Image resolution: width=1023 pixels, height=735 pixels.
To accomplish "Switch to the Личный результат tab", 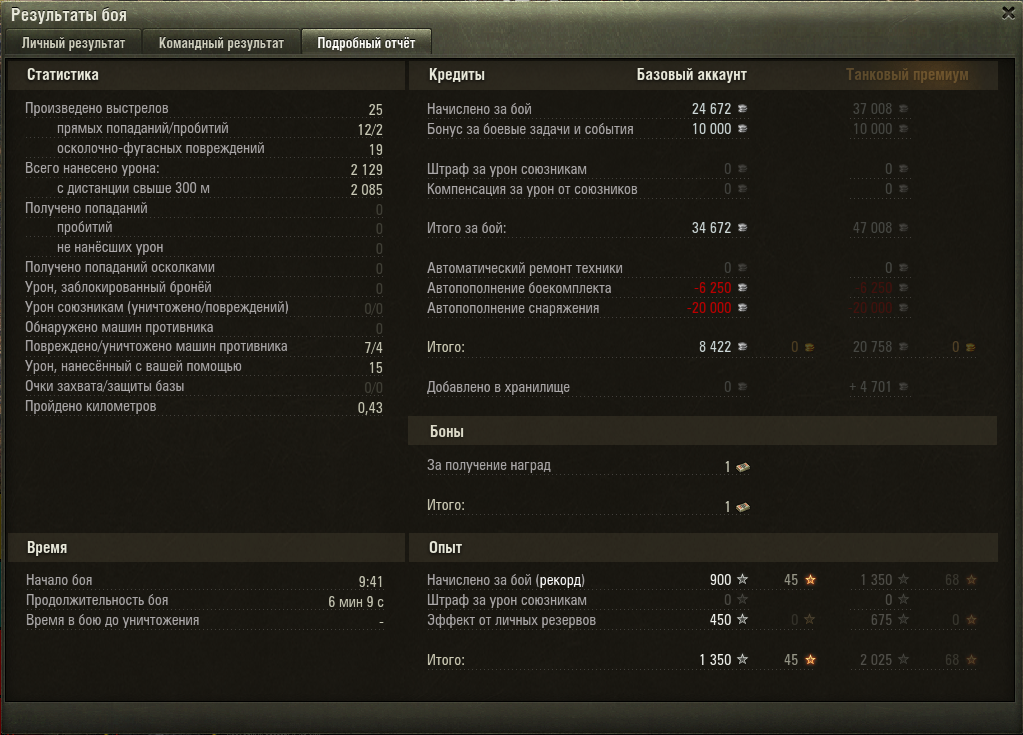I will point(73,43).
